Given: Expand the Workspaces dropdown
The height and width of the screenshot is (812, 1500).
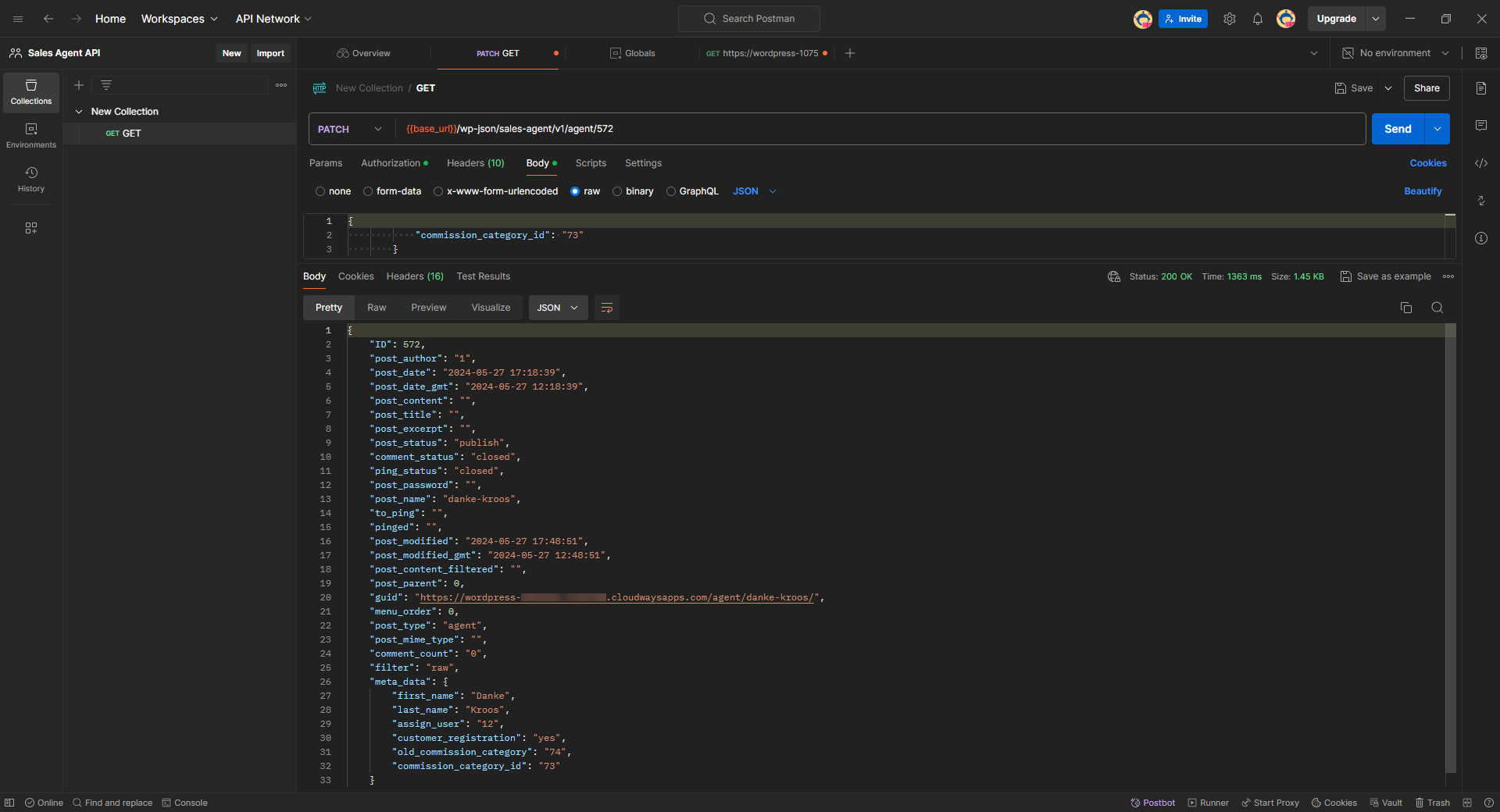Looking at the screenshot, I should coord(179,19).
